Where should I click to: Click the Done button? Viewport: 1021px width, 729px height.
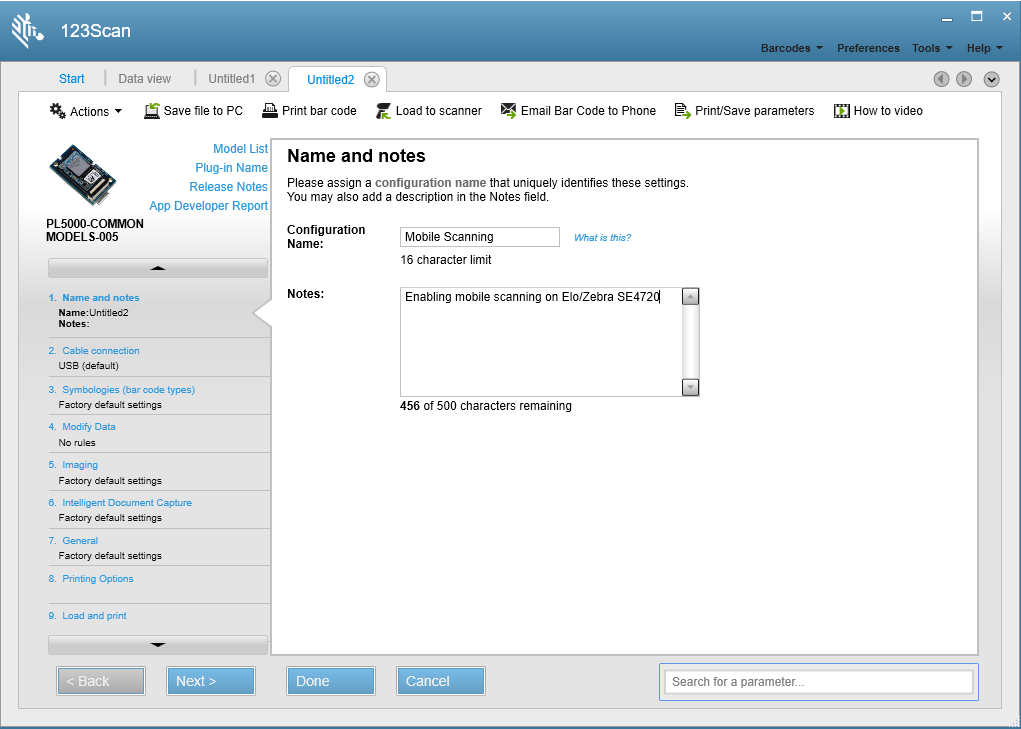[x=331, y=681]
